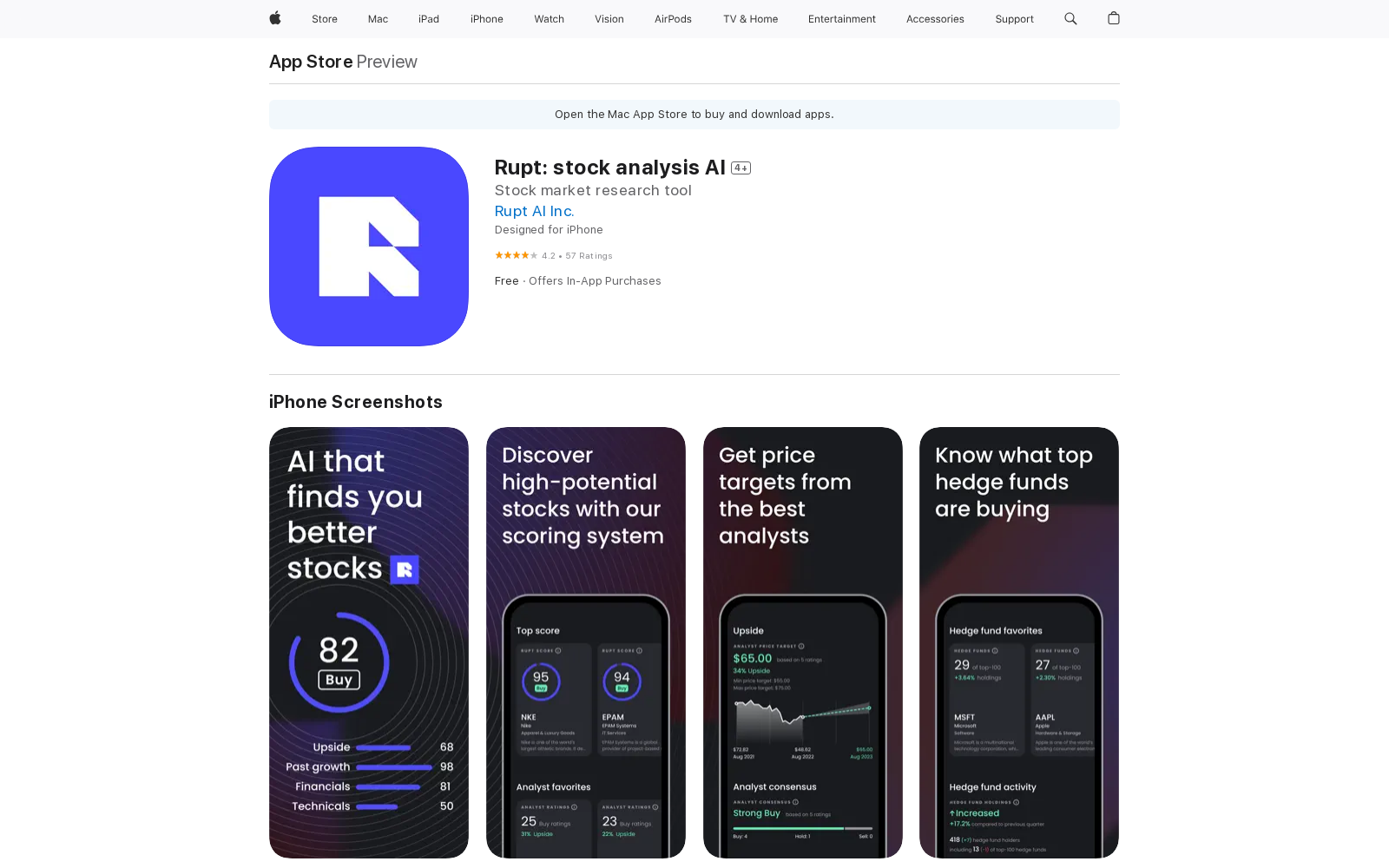Click the 'Rupt: stock analysis AI' title
Viewport: 1389px width, 868px height.
(610, 168)
